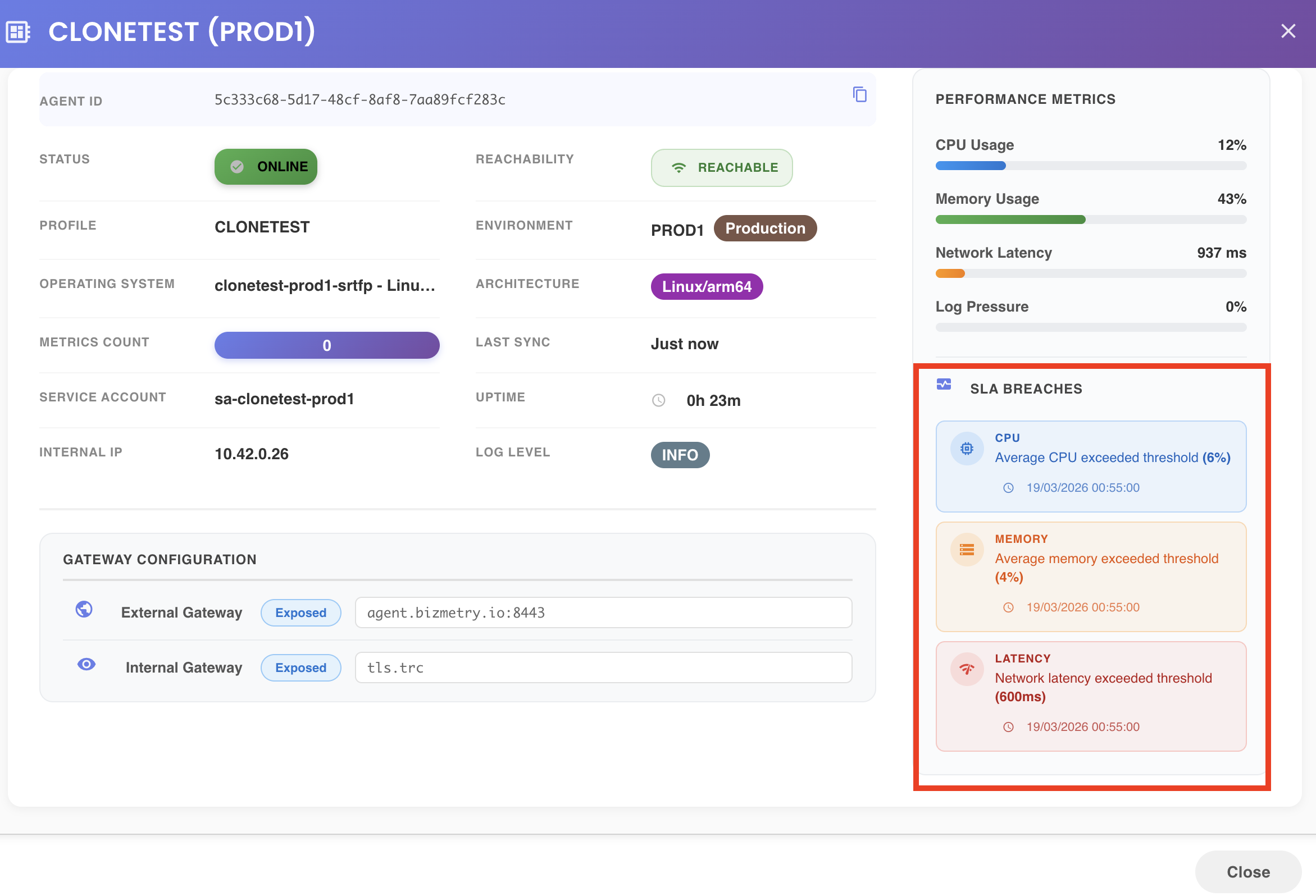
Task: Click the Log Pressure progress bar
Action: click(x=1091, y=328)
